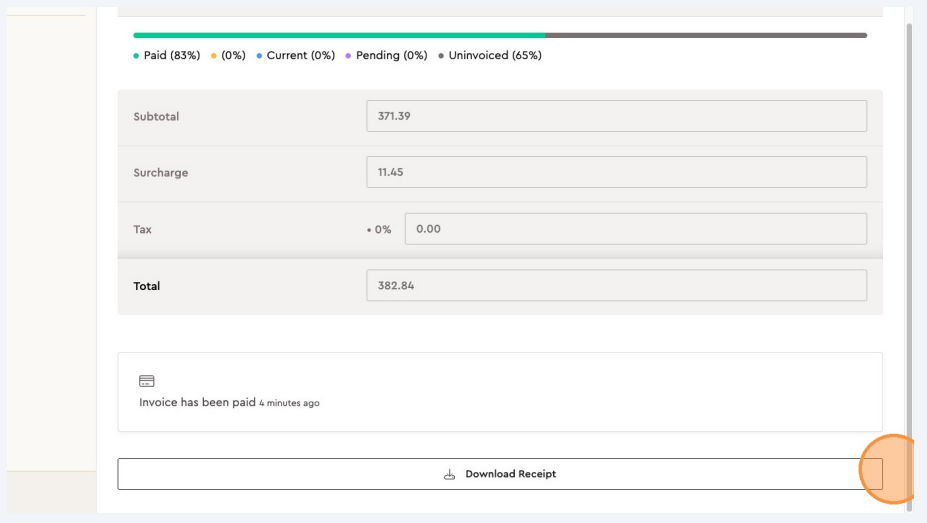Click the Uninvoiced (65%) legend label

click(x=495, y=56)
